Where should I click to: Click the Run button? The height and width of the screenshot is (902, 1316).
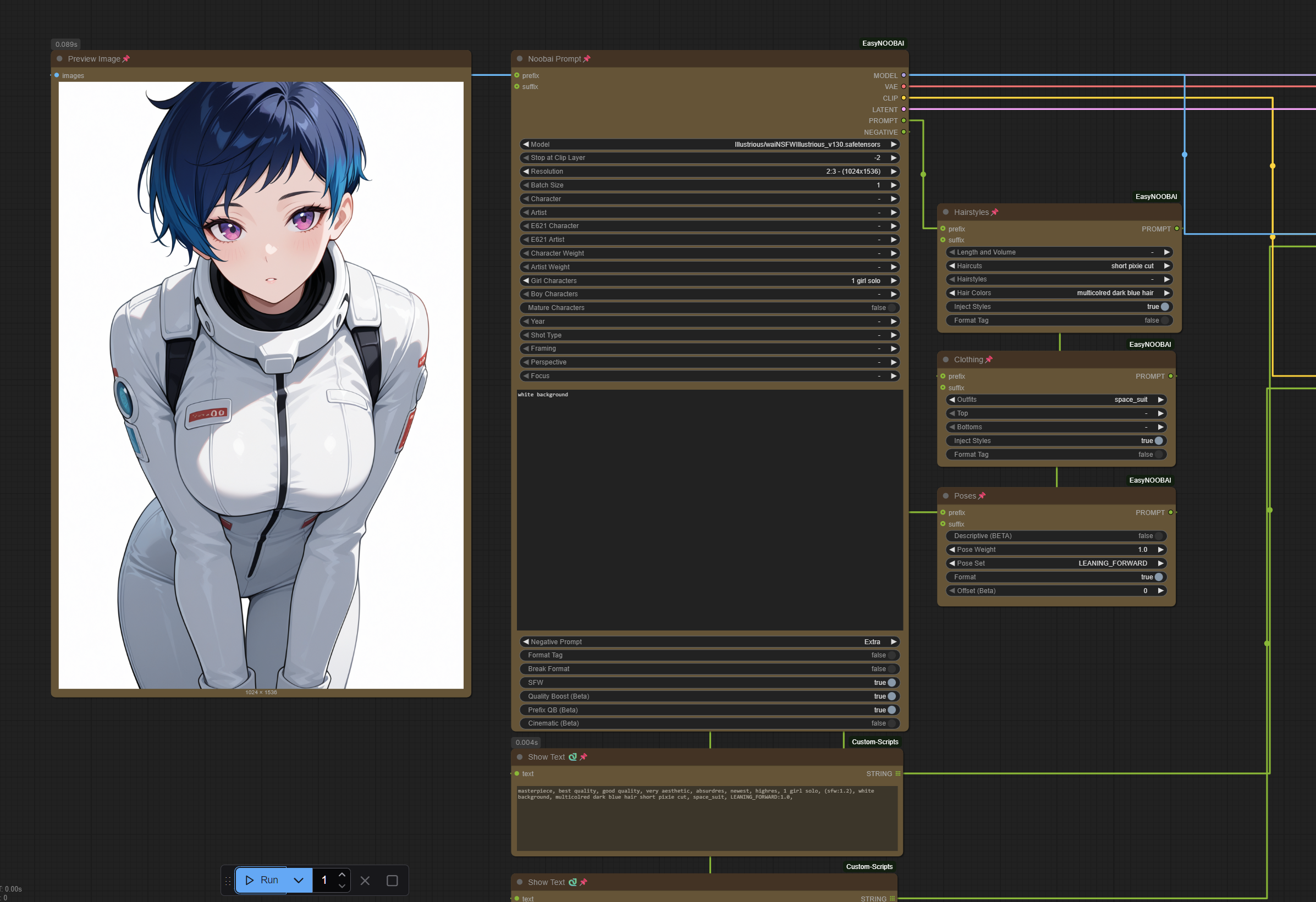[x=262, y=881]
